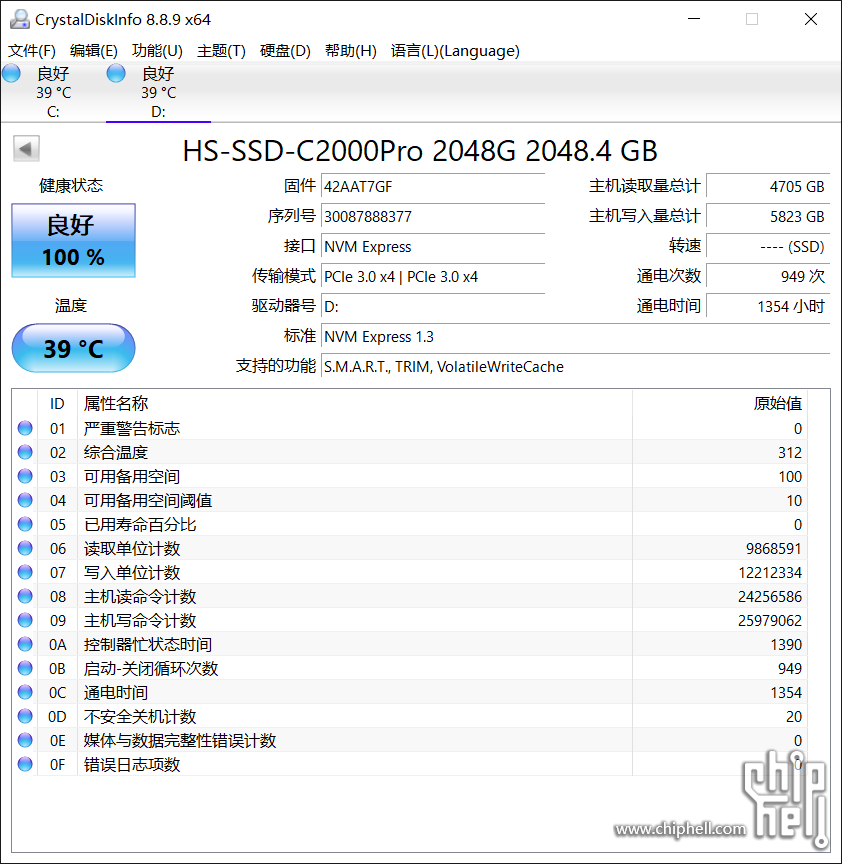Click status orb for 可用备用空间阈值 row
842x864 pixels.
(x=25, y=500)
